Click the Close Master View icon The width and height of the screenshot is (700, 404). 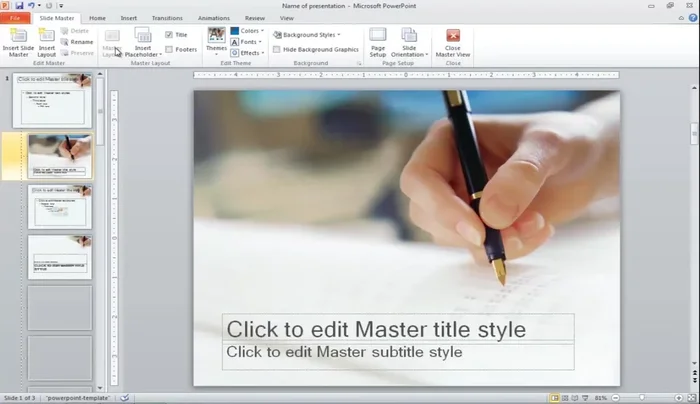pyautogui.click(x=453, y=41)
